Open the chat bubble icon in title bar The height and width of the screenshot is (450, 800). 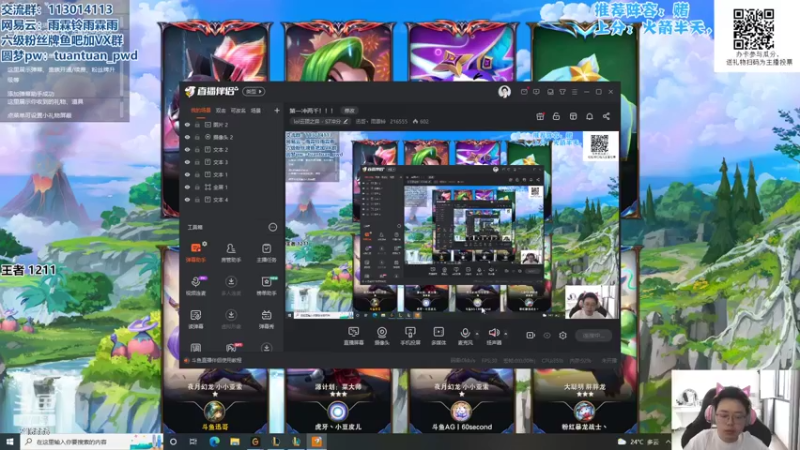tap(536, 92)
